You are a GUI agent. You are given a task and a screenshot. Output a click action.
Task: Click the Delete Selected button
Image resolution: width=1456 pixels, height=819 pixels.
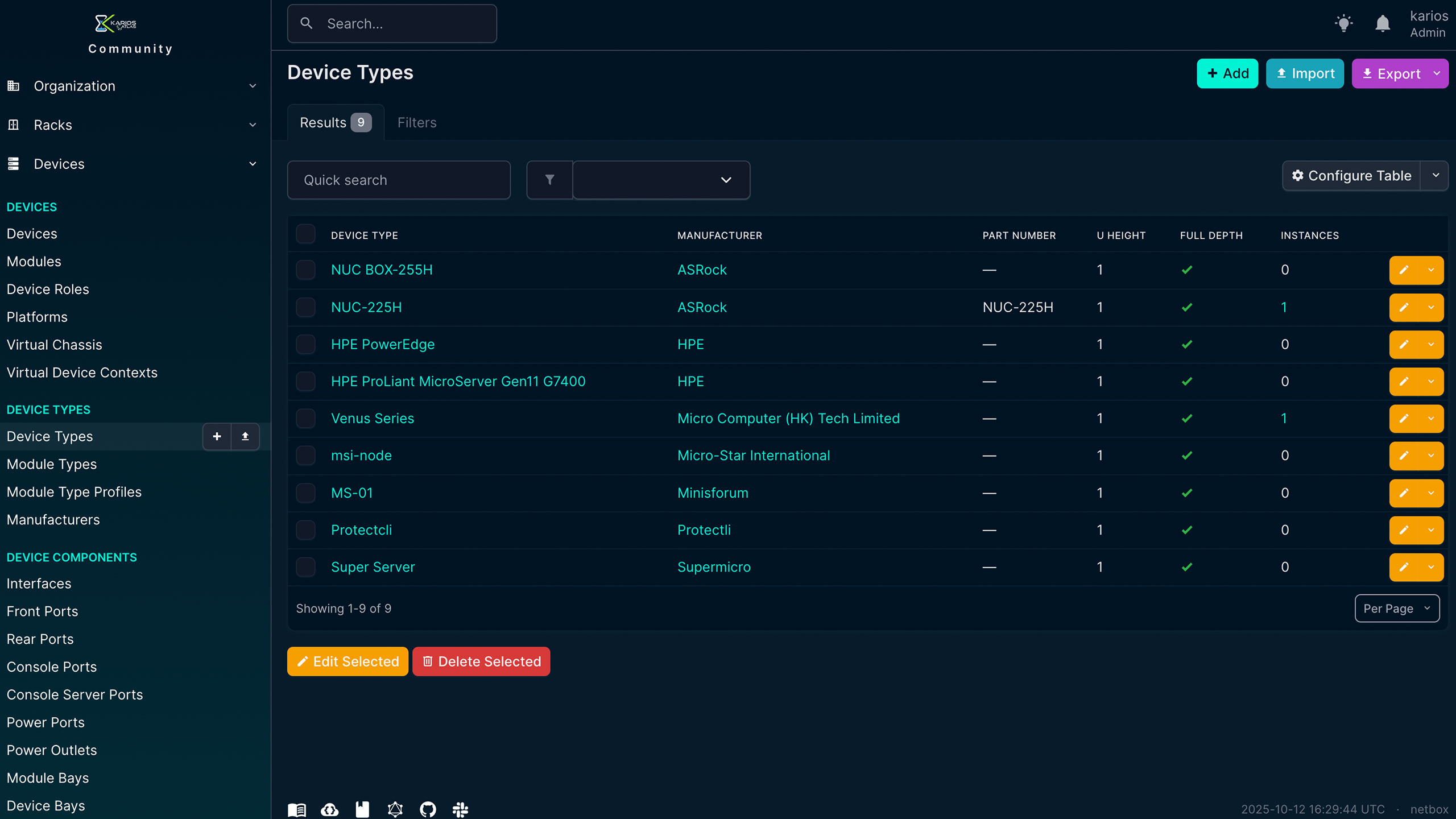tap(481, 661)
